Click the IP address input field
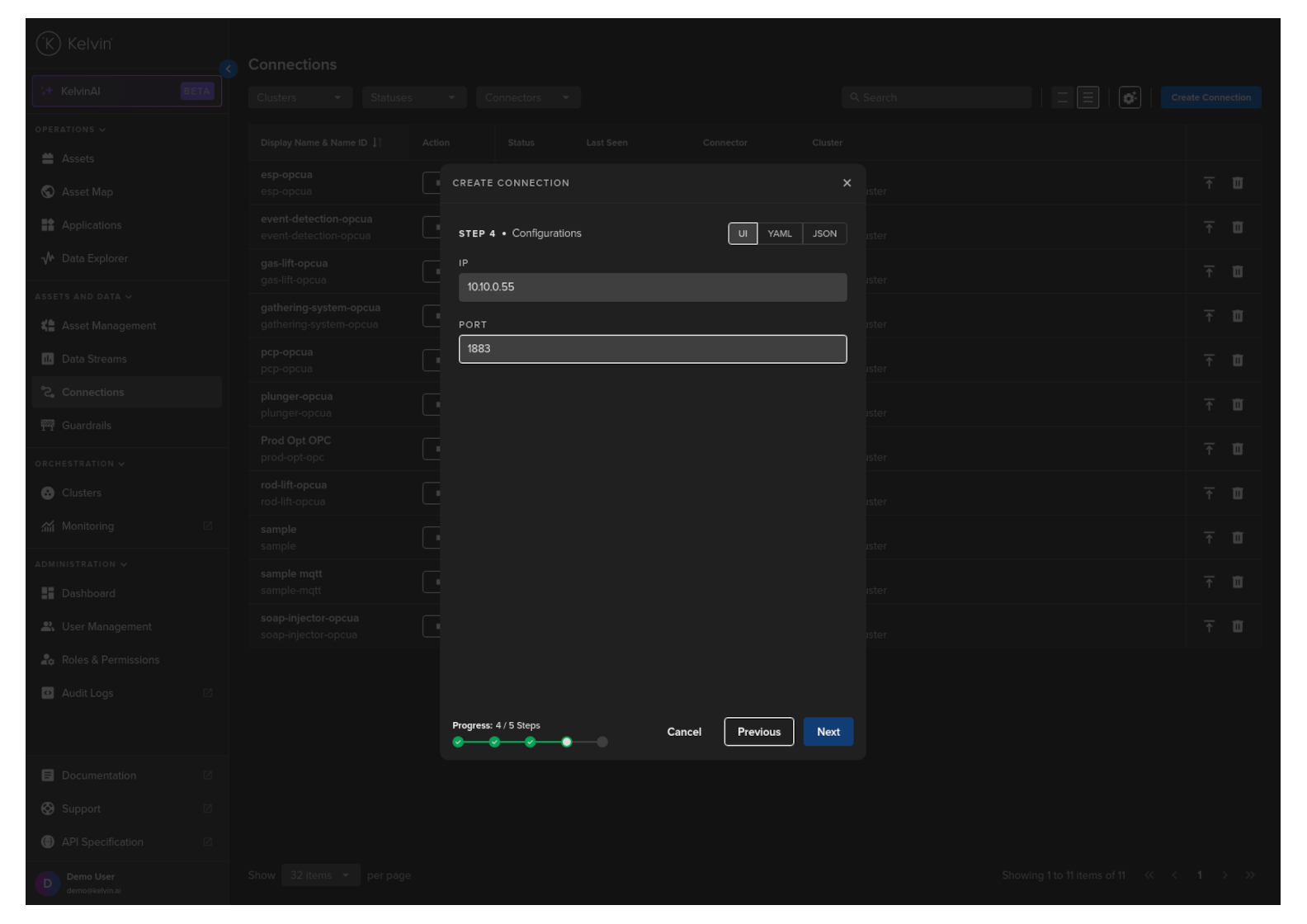1307x924 pixels. (x=652, y=287)
